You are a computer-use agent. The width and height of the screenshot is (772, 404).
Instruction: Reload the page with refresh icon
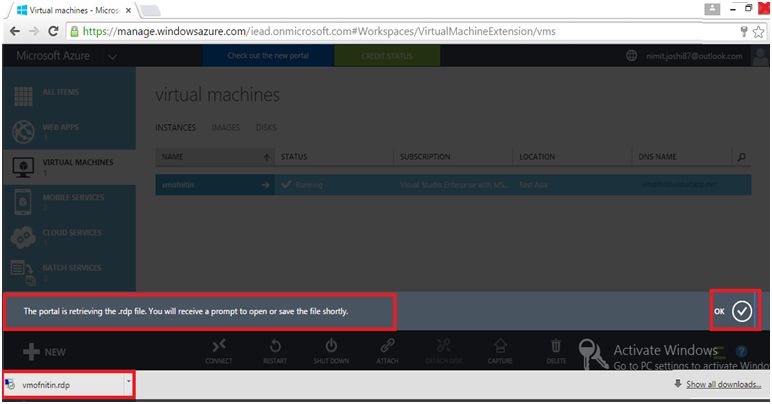(53, 31)
